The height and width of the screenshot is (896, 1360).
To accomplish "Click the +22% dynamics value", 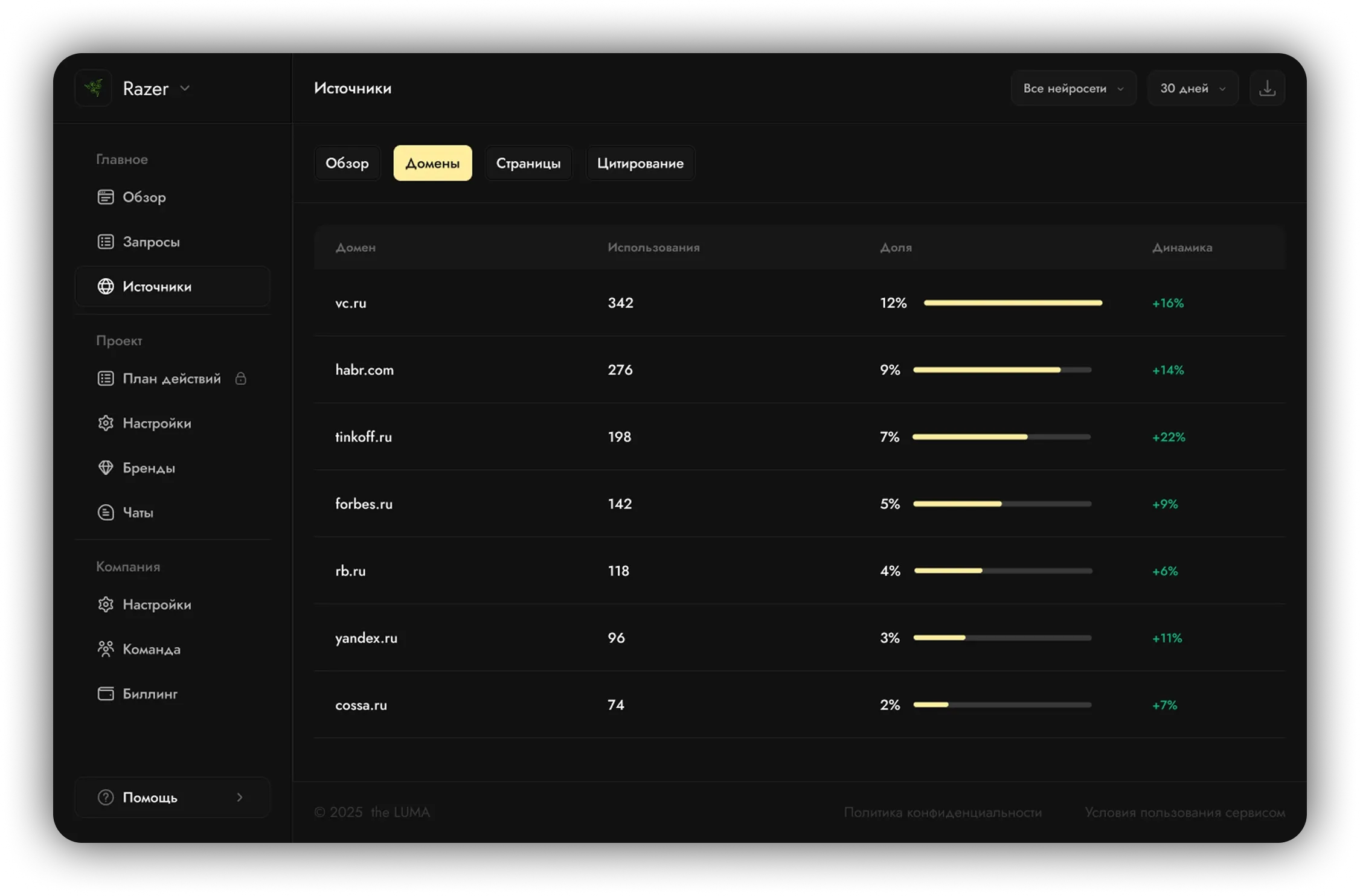I will pyautogui.click(x=1169, y=437).
